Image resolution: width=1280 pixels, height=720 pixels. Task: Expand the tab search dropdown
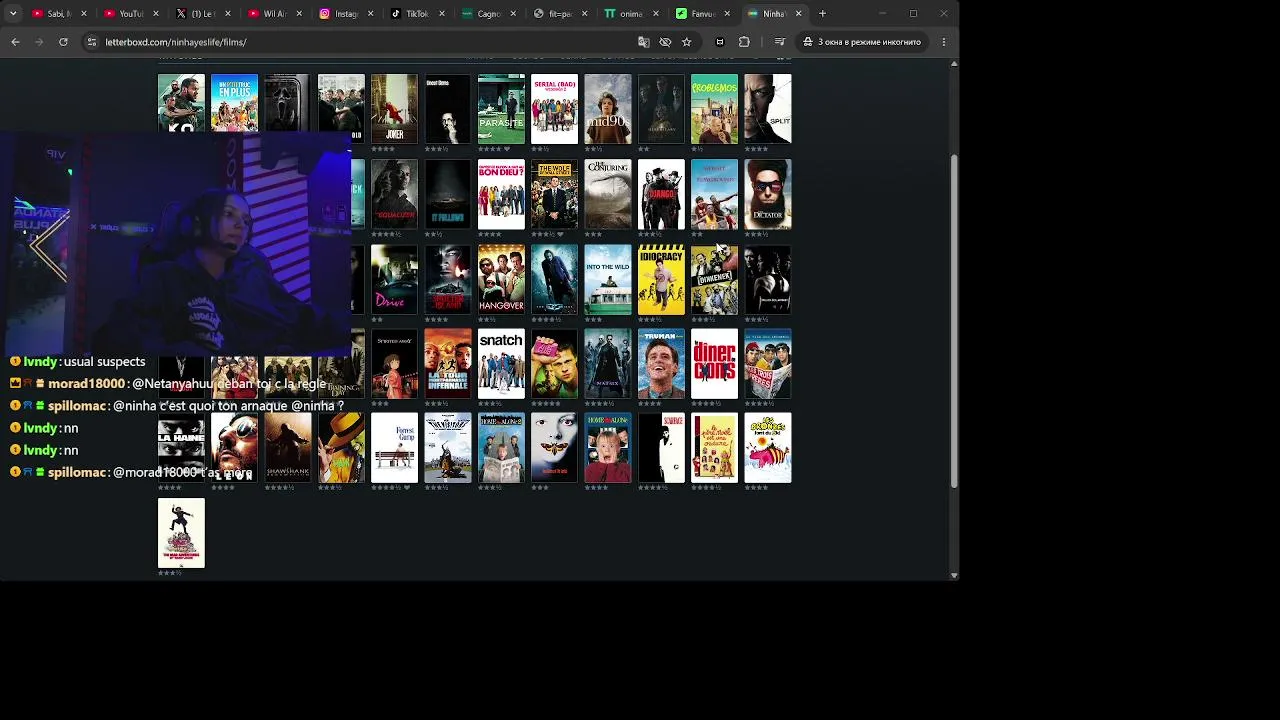point(13,14)
